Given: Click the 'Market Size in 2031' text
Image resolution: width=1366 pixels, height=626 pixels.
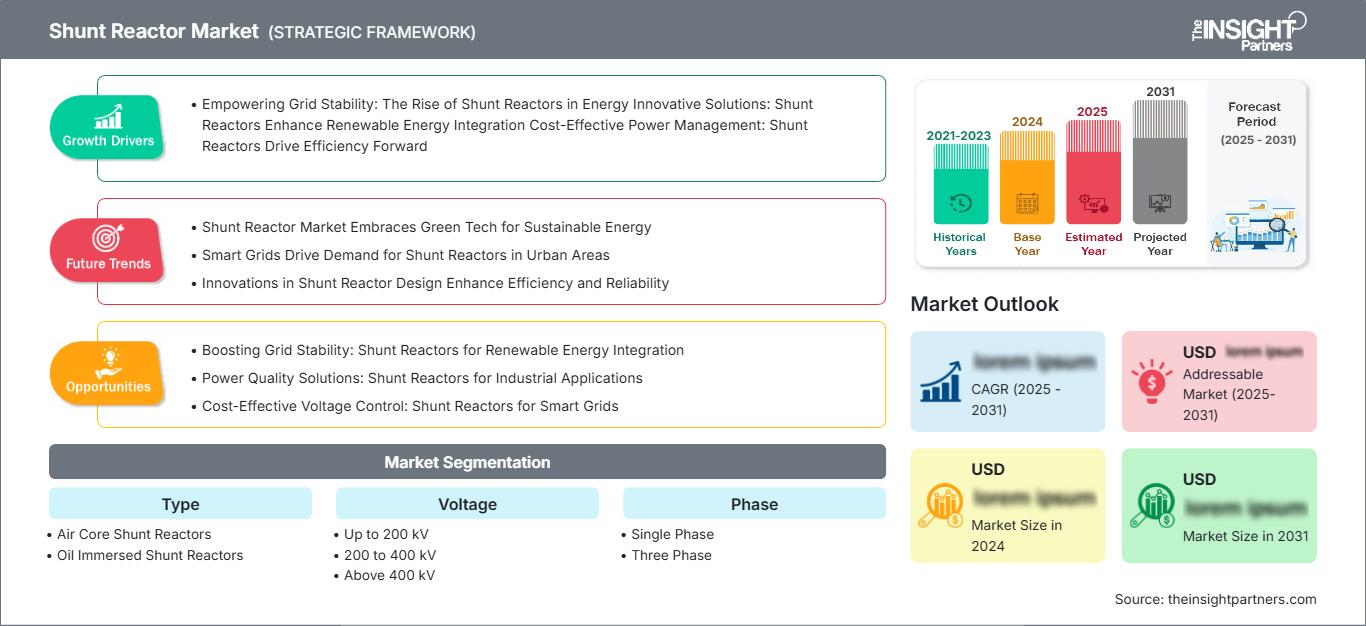Looking at the screenshot, I should coord(1246,536).
